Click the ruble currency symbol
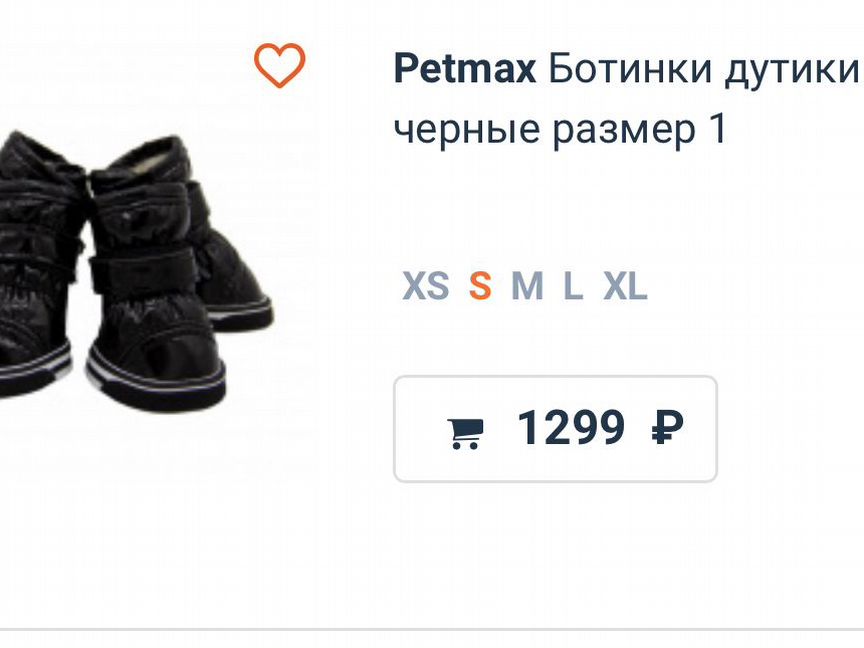The image size is (864, 648). tap(668, 428)
